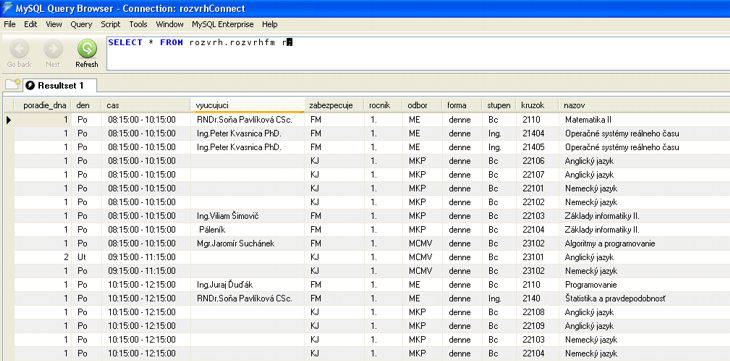Select Anglický jazyk in row 22107

pyautogui.click(x=644, y=175)
